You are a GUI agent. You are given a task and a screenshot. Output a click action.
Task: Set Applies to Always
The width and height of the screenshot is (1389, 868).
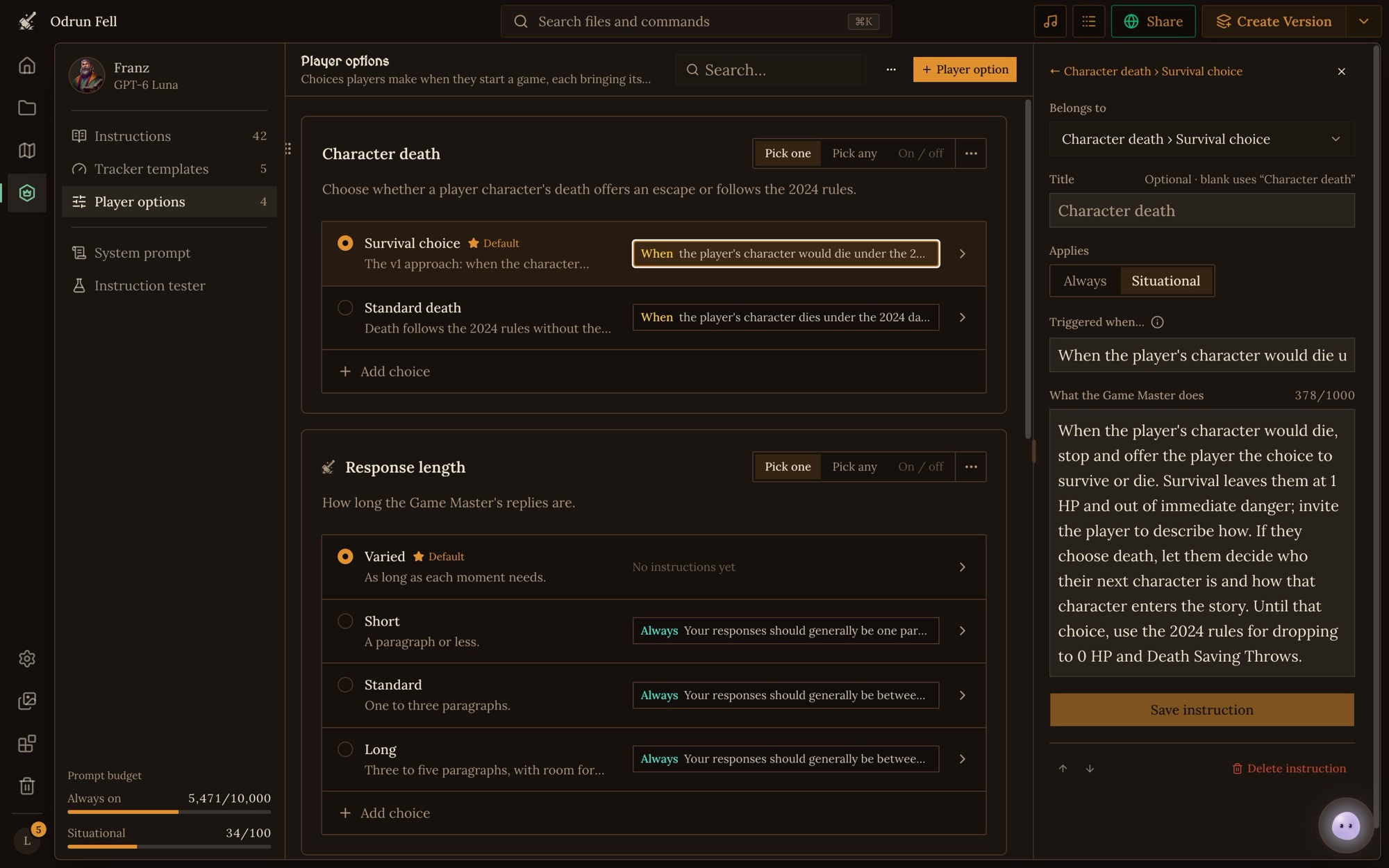pos(1085,281)
